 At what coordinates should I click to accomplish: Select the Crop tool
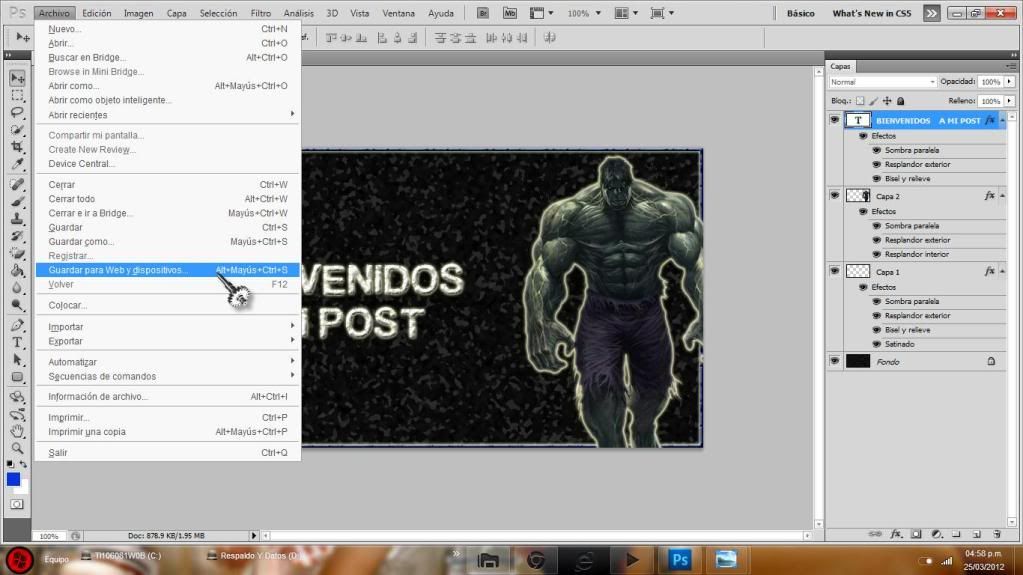pos(17,146)
